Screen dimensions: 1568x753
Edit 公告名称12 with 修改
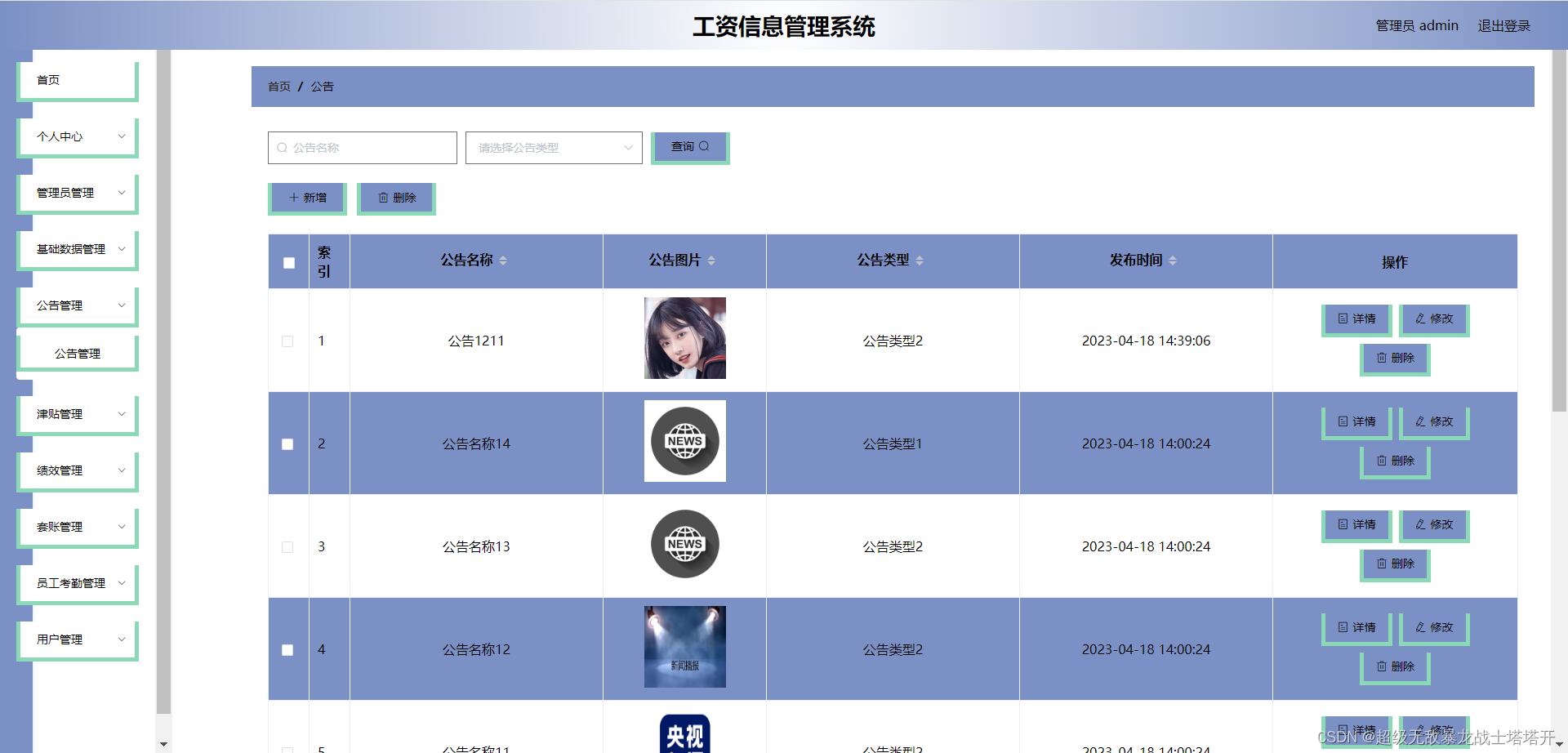(1434, 628)
